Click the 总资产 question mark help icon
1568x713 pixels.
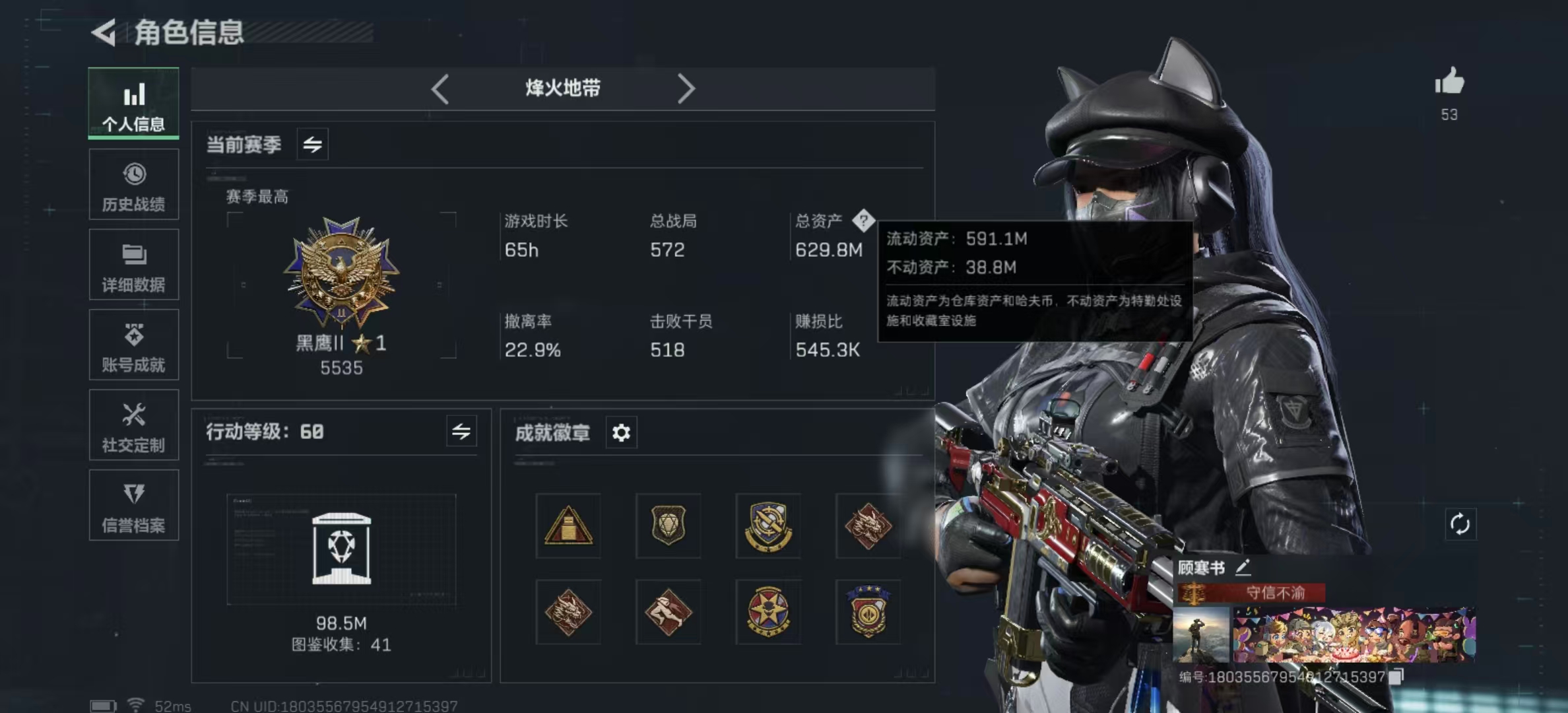tap(863, 221)
